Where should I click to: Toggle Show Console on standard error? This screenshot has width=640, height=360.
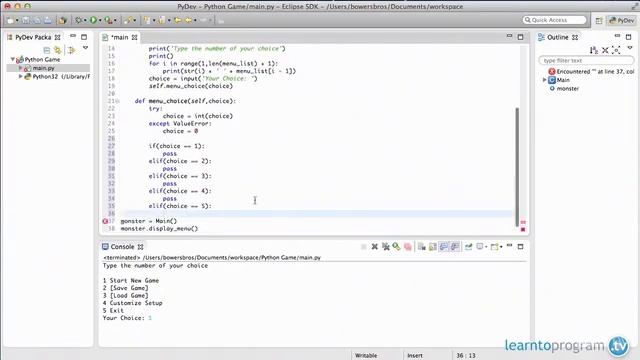tap(455, 247)
